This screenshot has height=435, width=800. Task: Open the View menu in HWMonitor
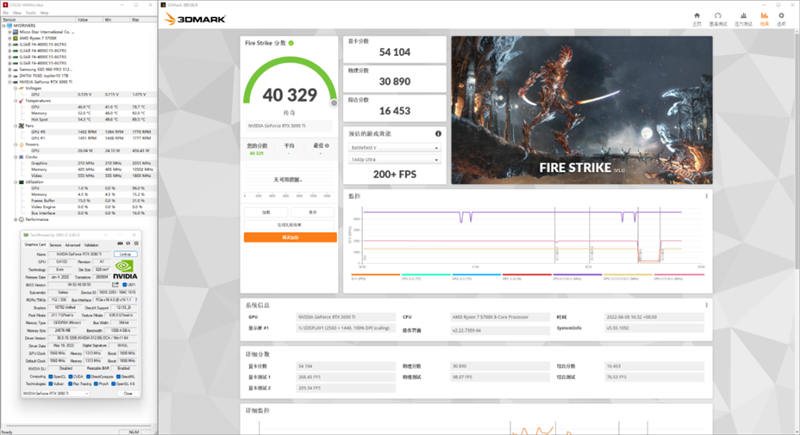[17, 13]
